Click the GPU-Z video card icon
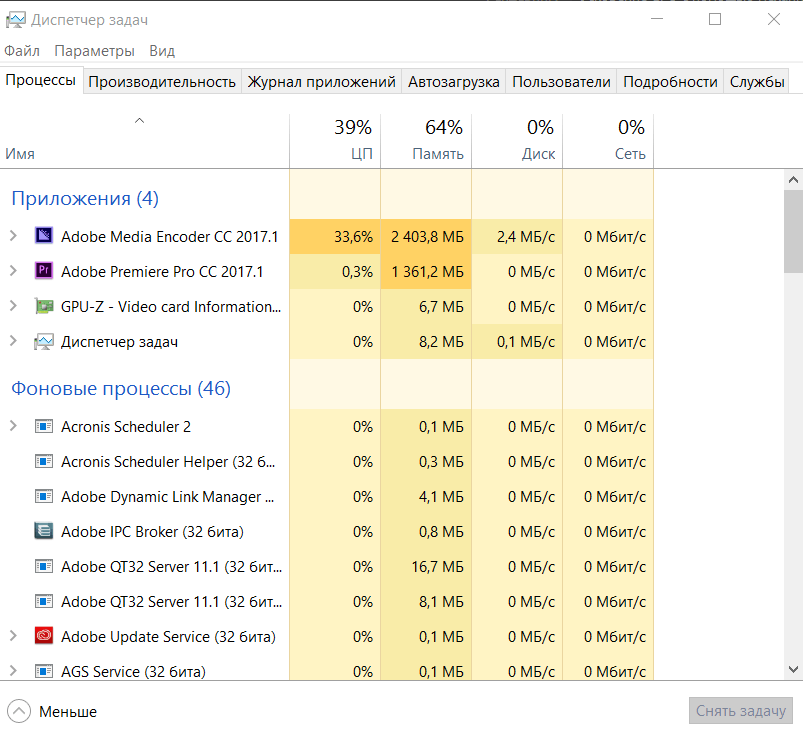The width and height of the screenshot is (803, 734). [44, 306]
